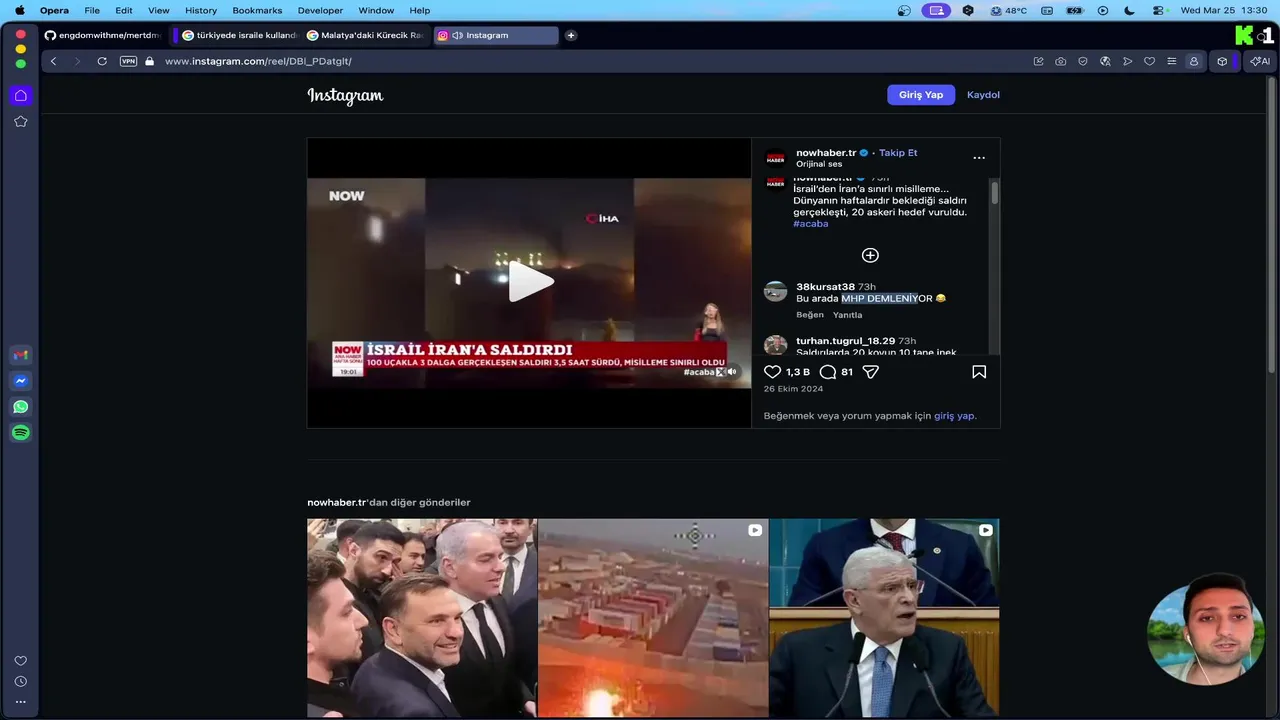
Task: Open the Opera profile account icon
Action: 1193,61
